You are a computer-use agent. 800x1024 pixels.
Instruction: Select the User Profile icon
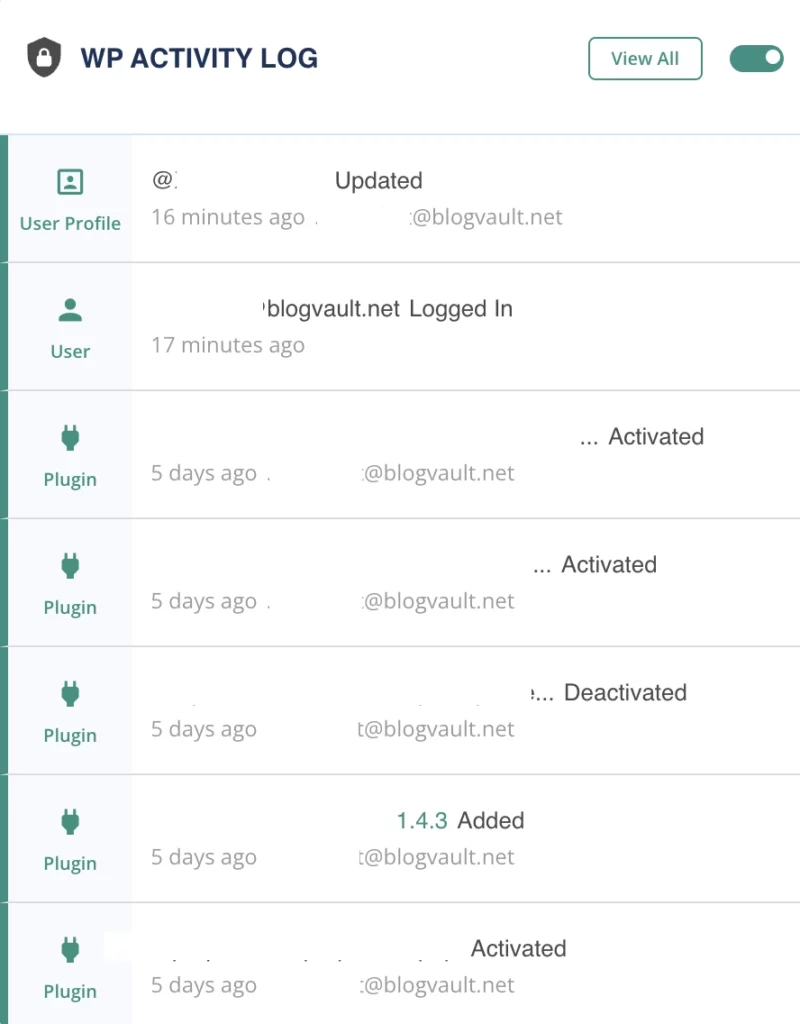tap(69, 182)
